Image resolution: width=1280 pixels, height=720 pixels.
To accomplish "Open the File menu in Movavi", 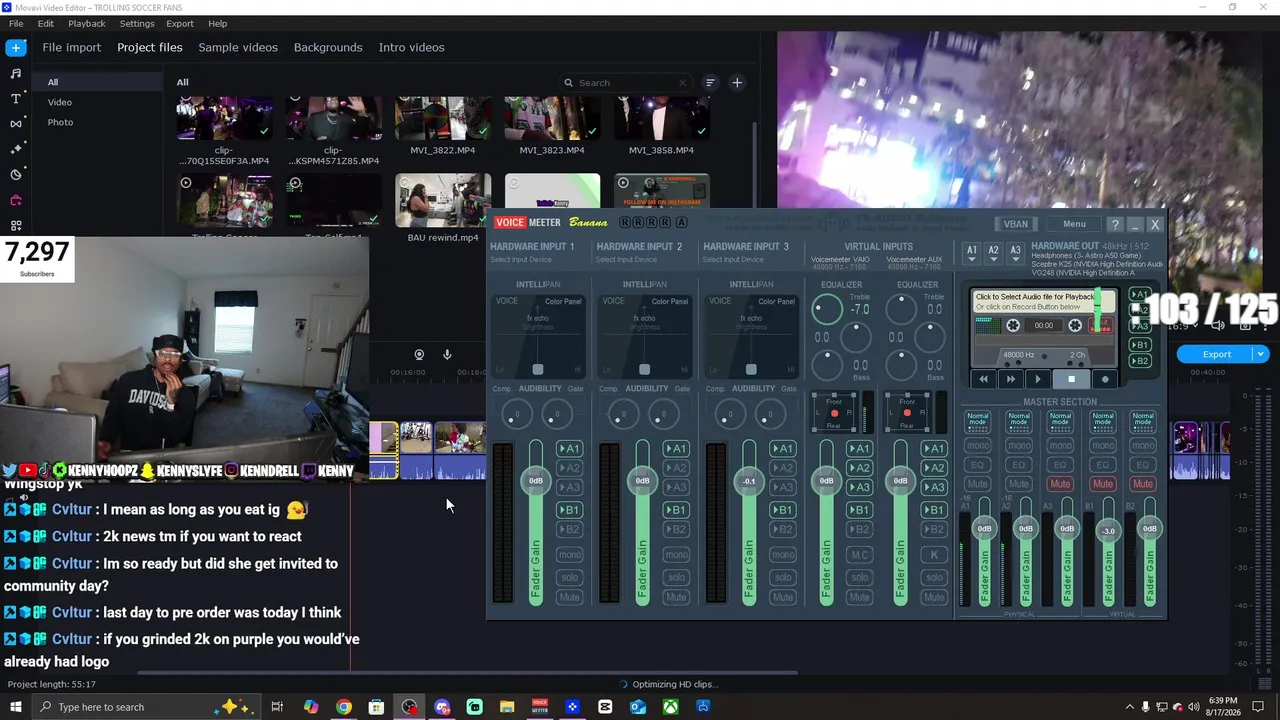I will click(x=16, y=23).
